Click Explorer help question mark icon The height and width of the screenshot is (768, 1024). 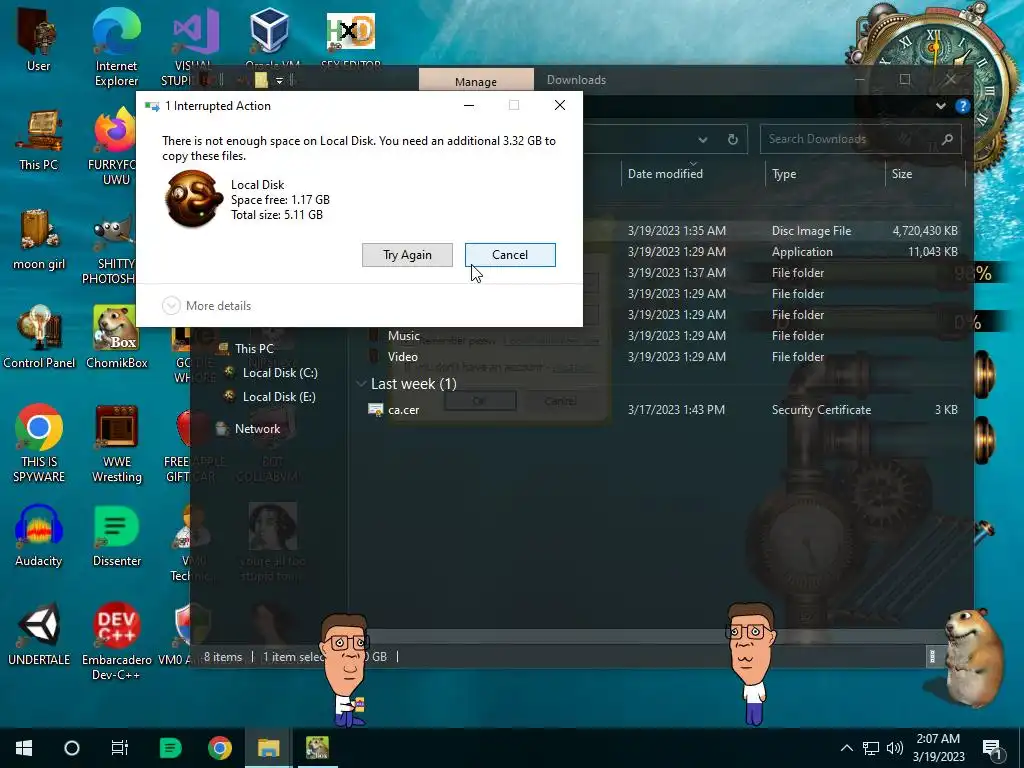tap(962, 106)
